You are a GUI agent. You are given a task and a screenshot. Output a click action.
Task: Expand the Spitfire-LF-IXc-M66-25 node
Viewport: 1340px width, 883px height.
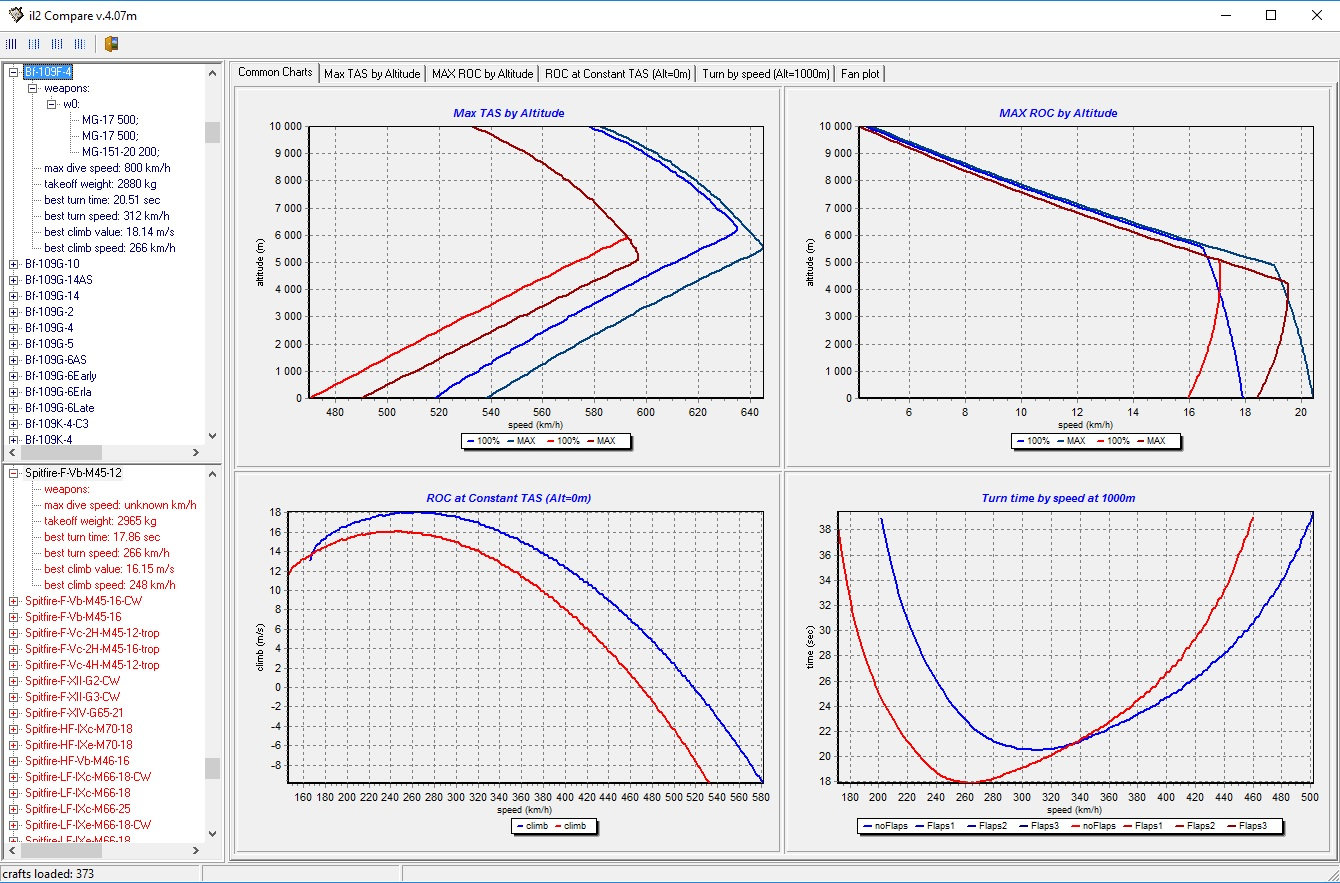point(14,809)
